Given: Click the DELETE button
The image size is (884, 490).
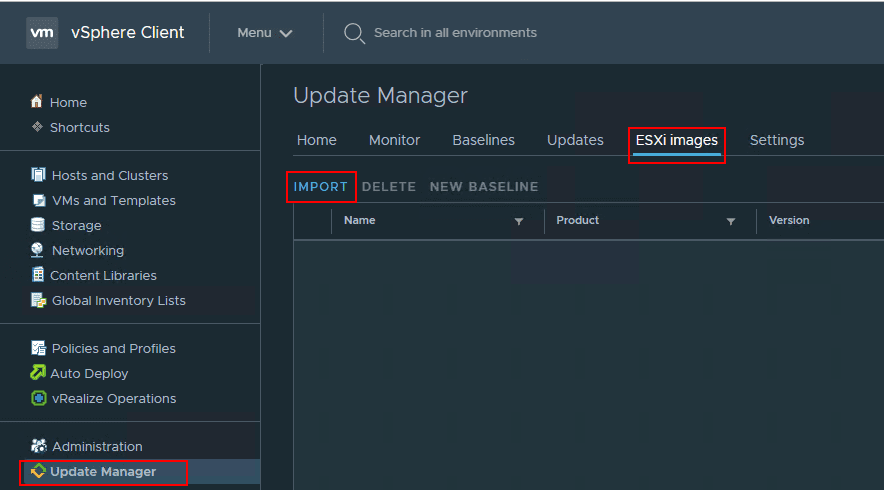Looking at the screenshot, I should [x=389, y=187].
